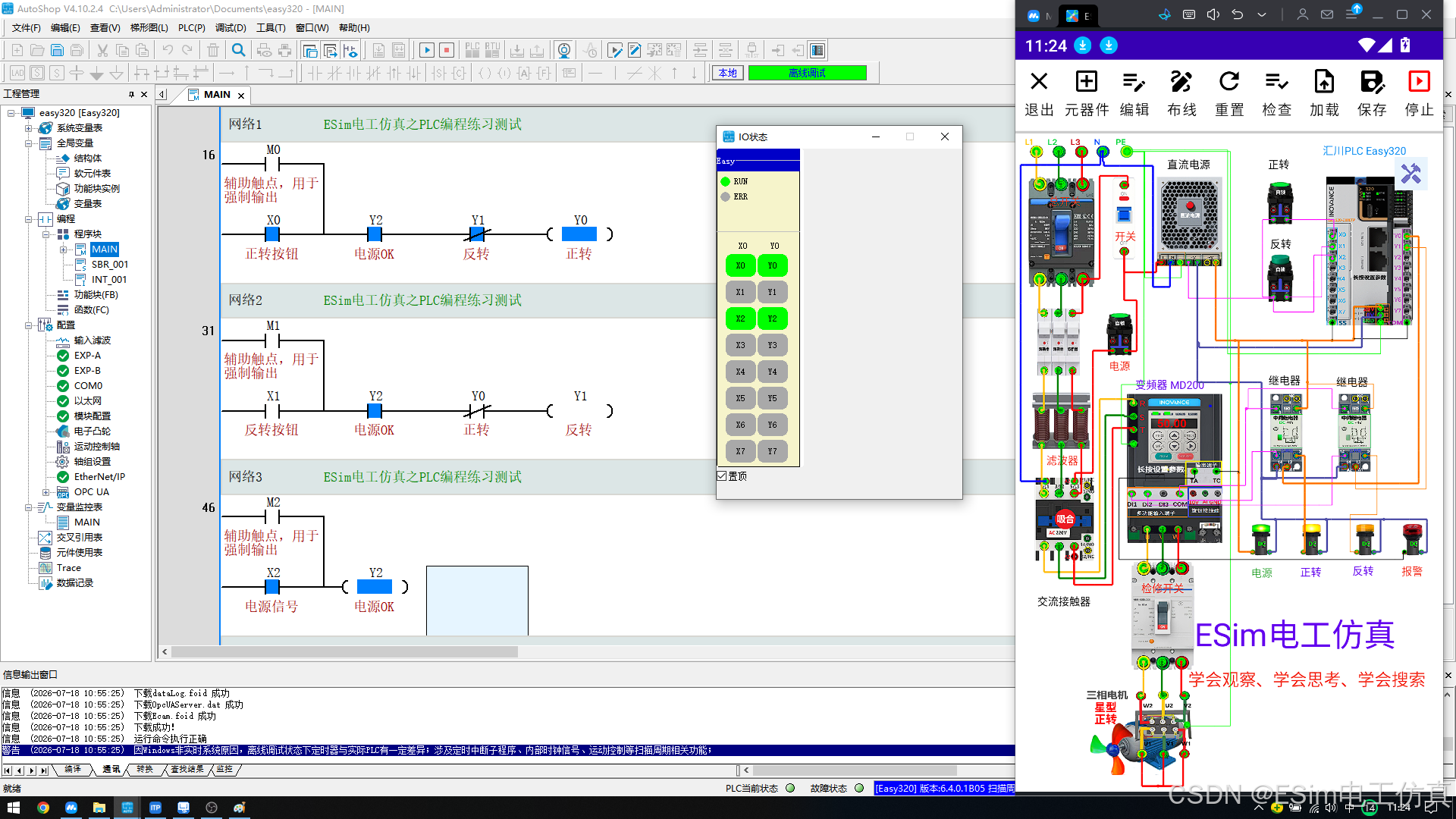Switch to the 通讯 output tab

(111, 770)
